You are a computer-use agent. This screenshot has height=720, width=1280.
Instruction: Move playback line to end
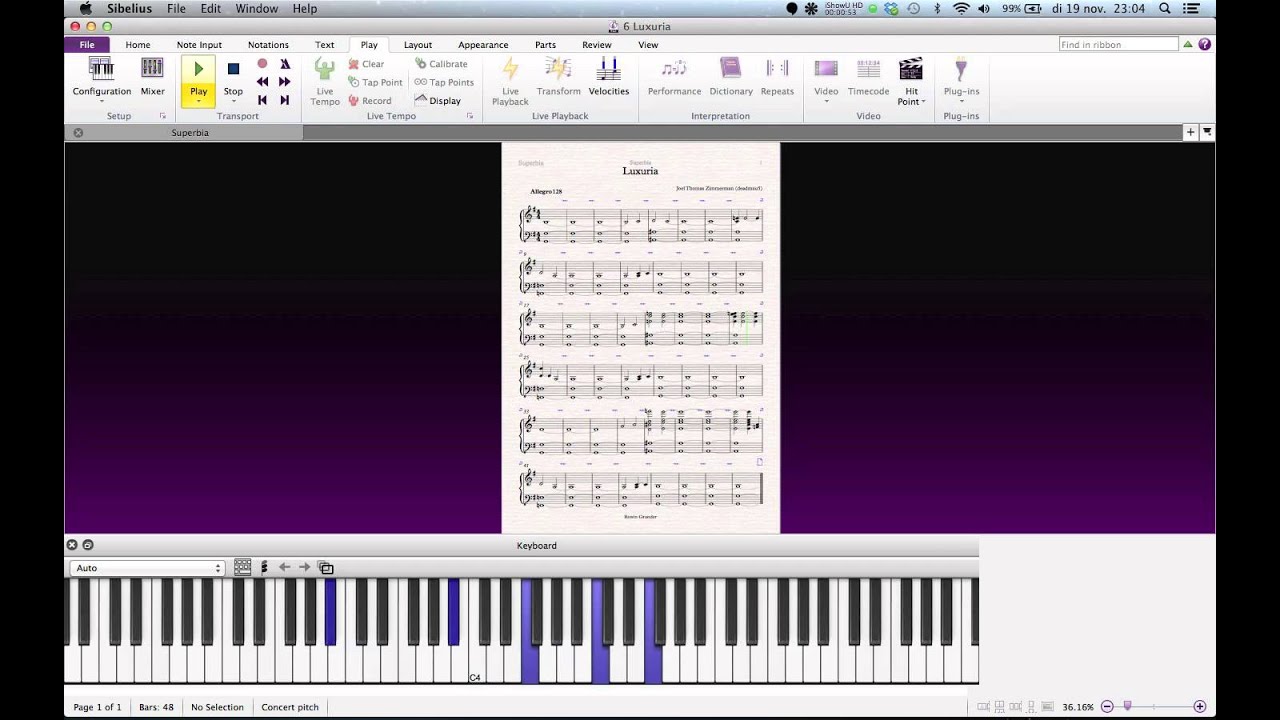coord(285,100)
